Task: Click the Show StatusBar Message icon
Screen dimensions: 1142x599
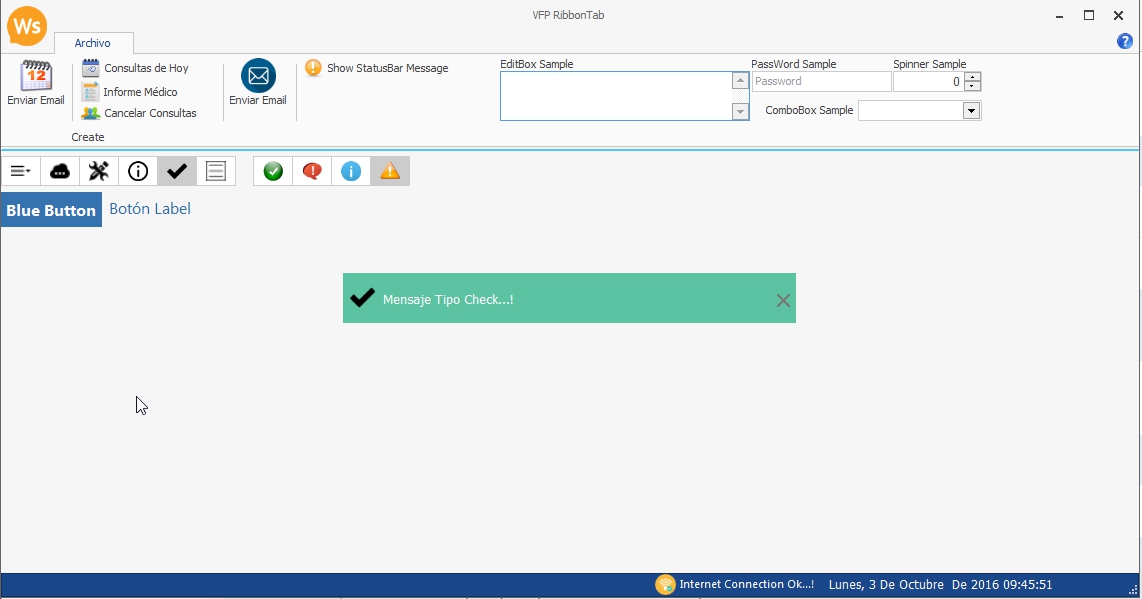Action: tap(313, 68)
